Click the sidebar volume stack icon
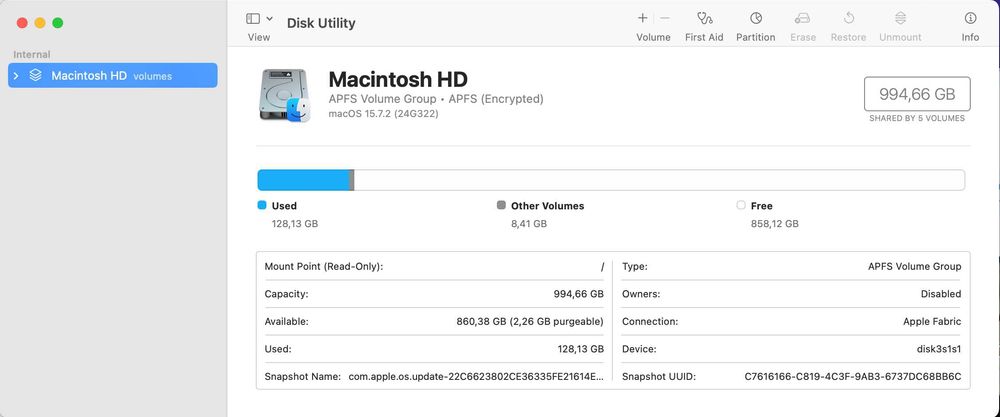 click(35, 76)
